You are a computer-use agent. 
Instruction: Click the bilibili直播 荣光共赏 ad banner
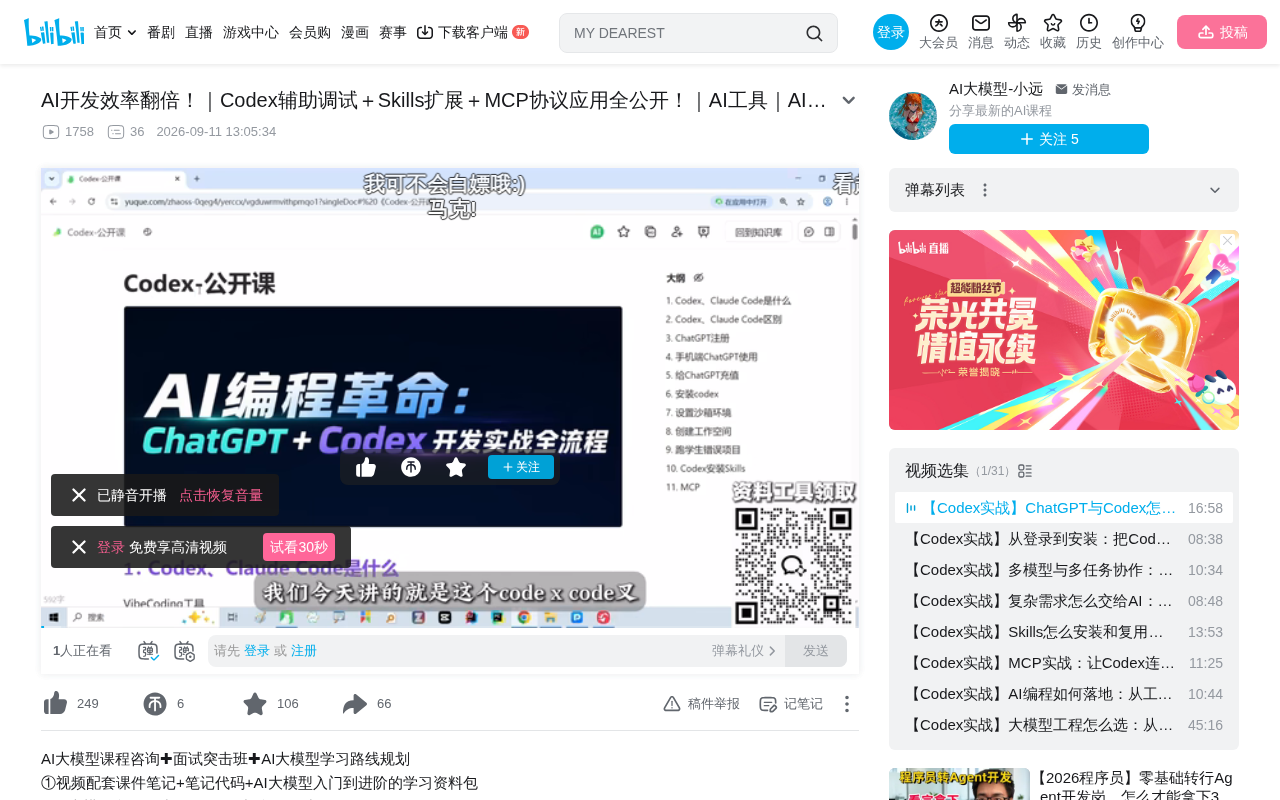pyautogui.click(x=1064, y=330)
